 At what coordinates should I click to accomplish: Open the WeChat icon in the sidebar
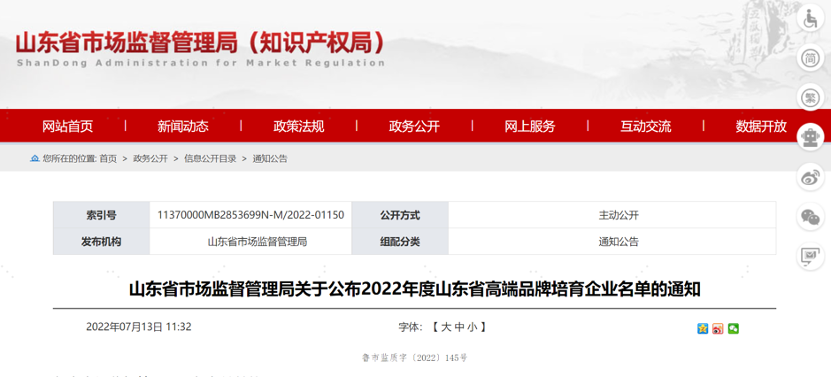click(x=810, y=217)
